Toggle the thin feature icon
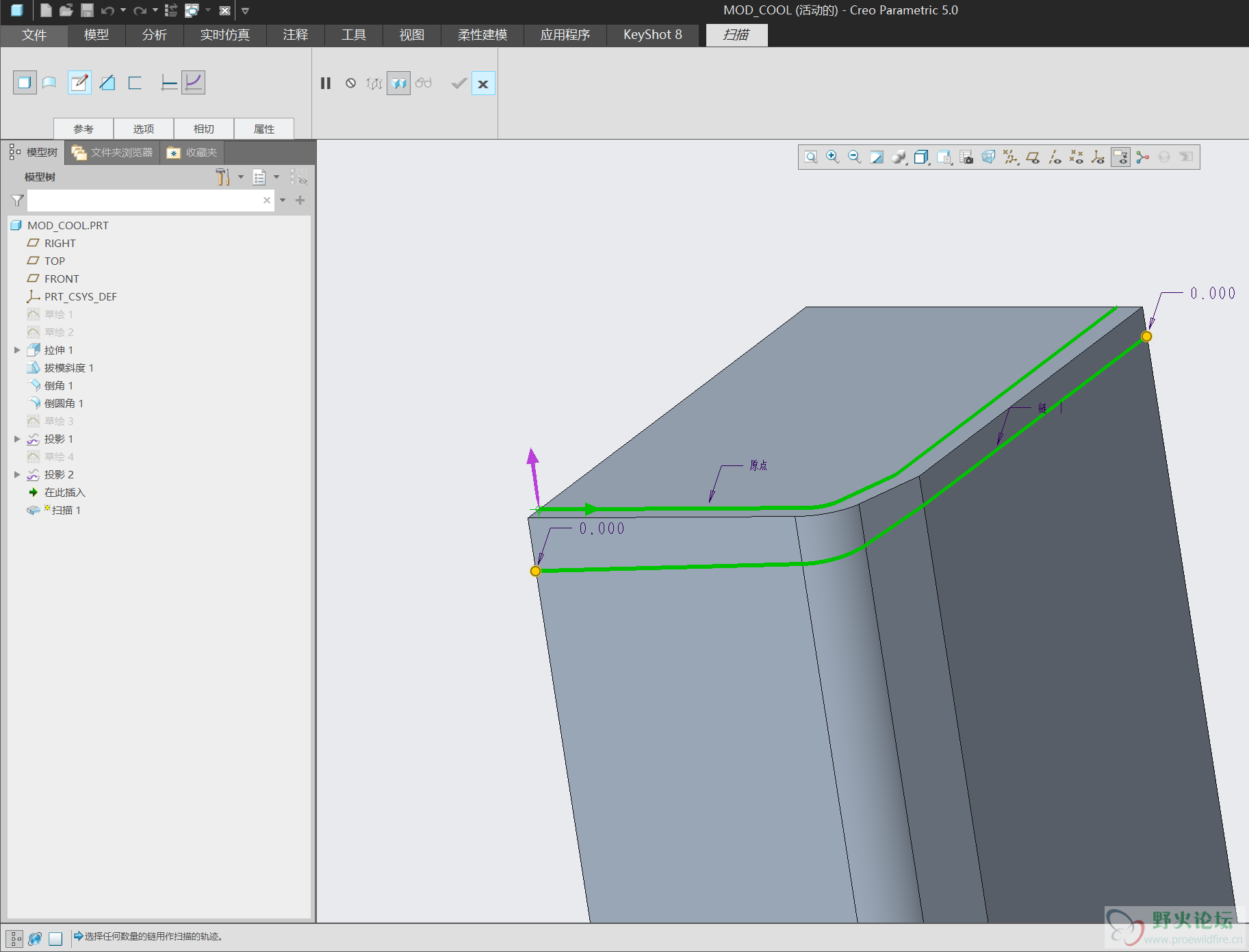Viewport: 1249px width, 952px height. point(135,83)
